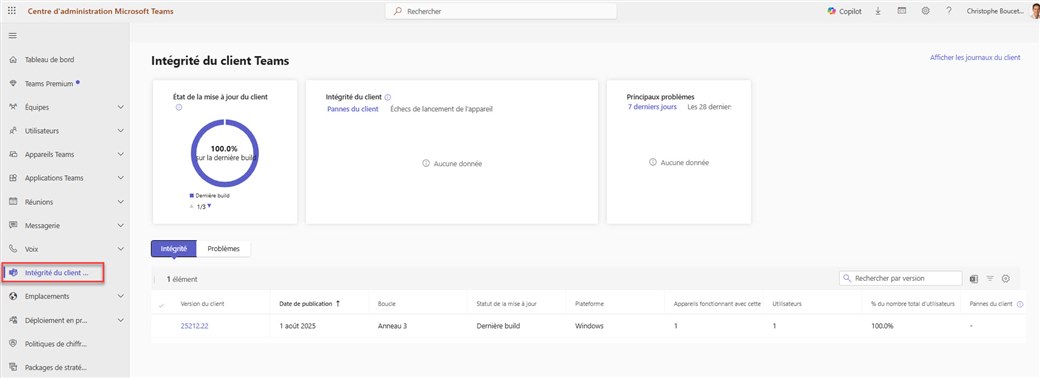Click info icon under État de la mise à jour
Image resolution: width=1040 pixels, height=378 pixels.
point(178,107)
